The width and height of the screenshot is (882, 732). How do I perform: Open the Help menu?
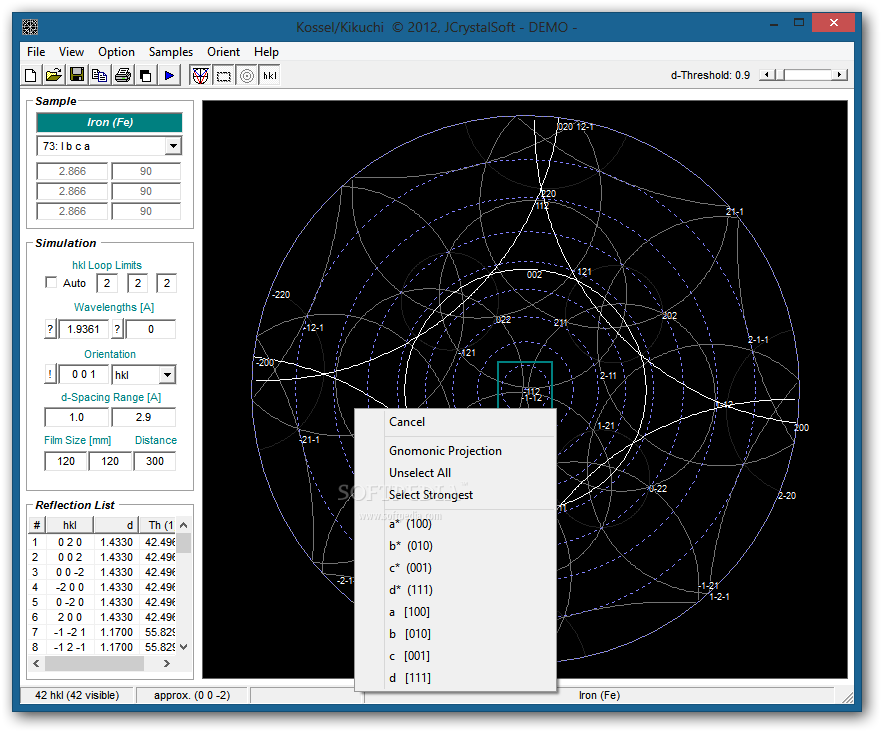(x=266, y=52)
